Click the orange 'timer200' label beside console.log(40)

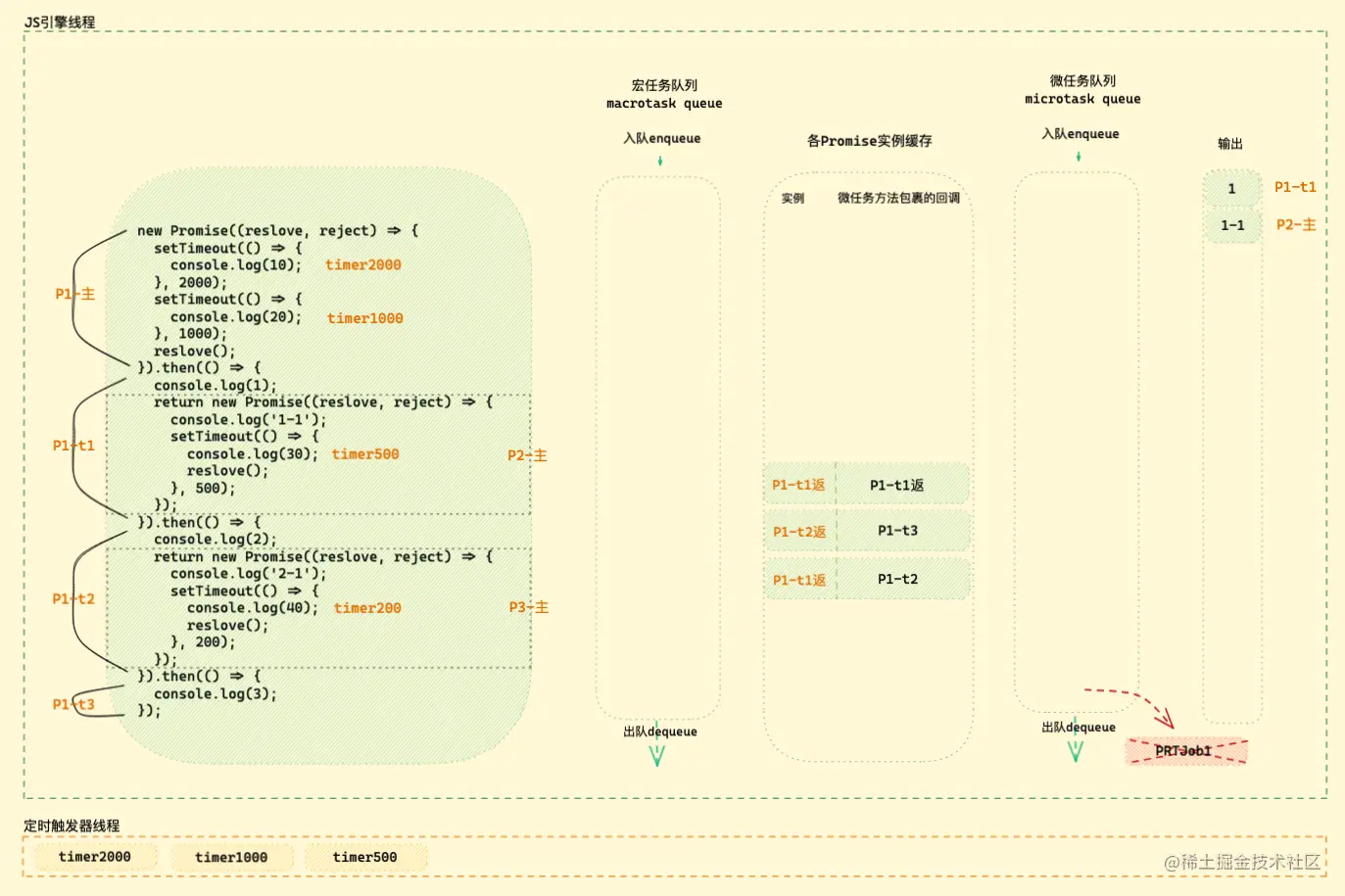pos(367,608)
